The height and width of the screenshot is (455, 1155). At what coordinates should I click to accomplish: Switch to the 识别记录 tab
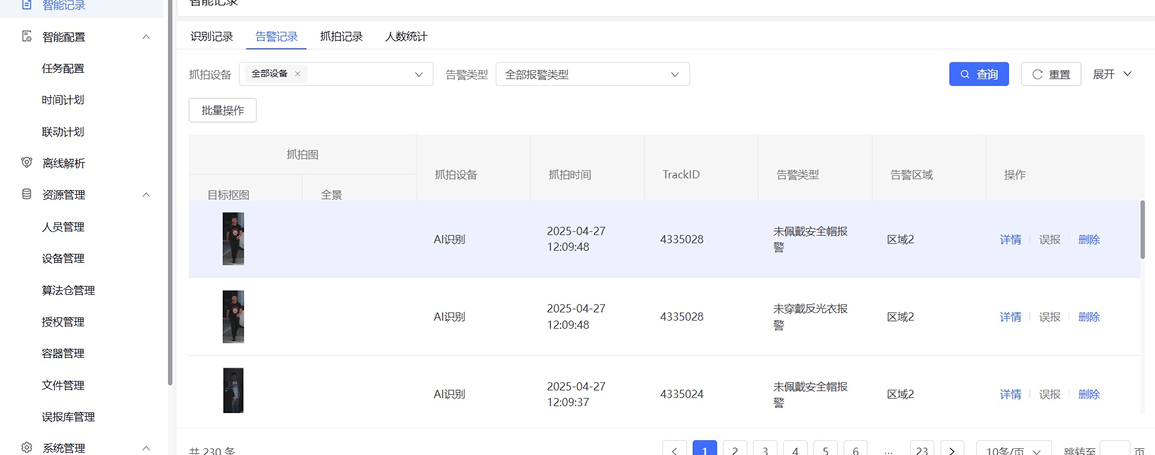tap(212, 37)
